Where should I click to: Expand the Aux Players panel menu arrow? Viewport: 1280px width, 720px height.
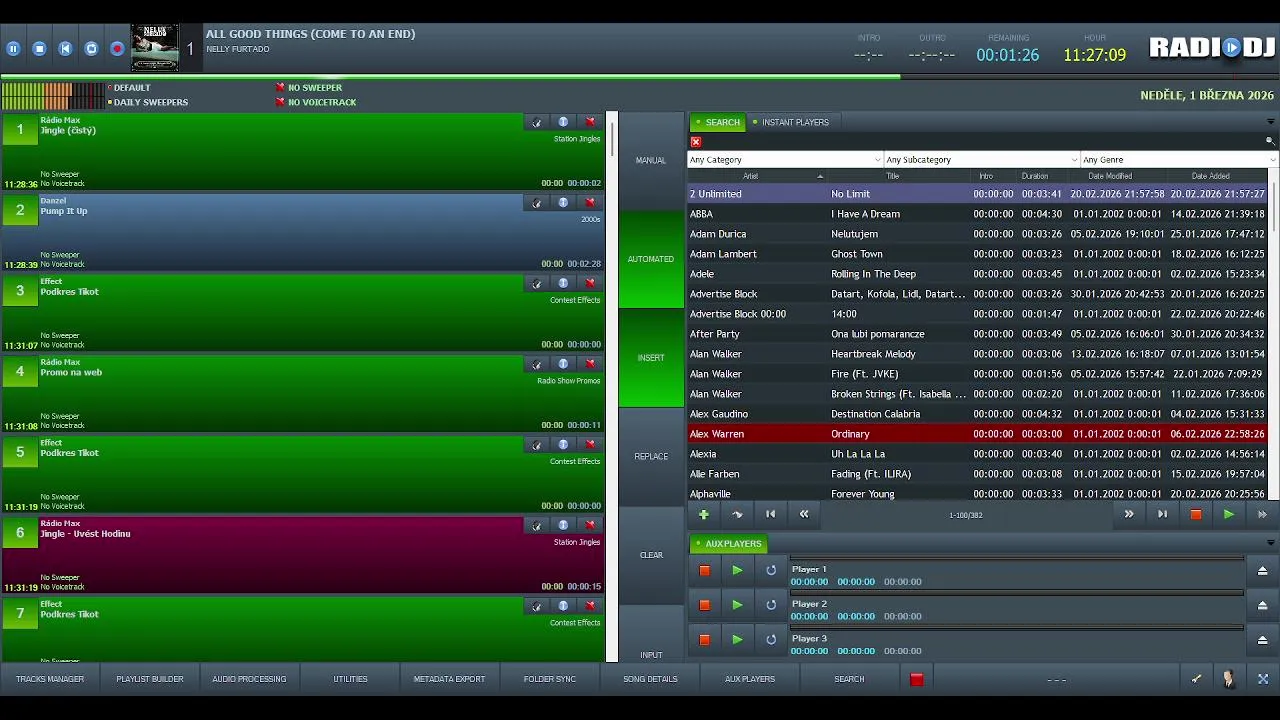1271,543
